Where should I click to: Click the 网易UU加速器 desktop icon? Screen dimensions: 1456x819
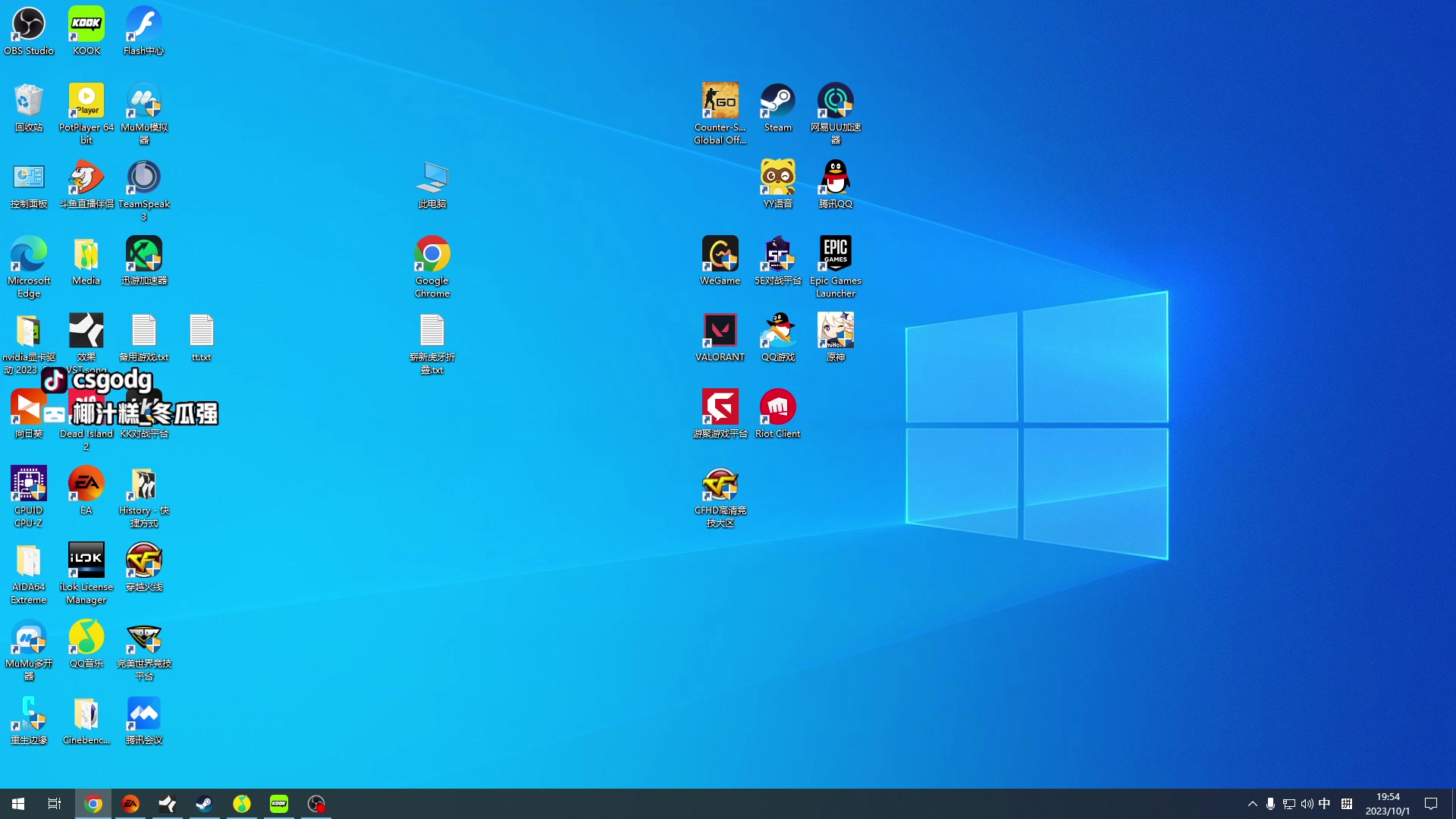tap(836, 114)
